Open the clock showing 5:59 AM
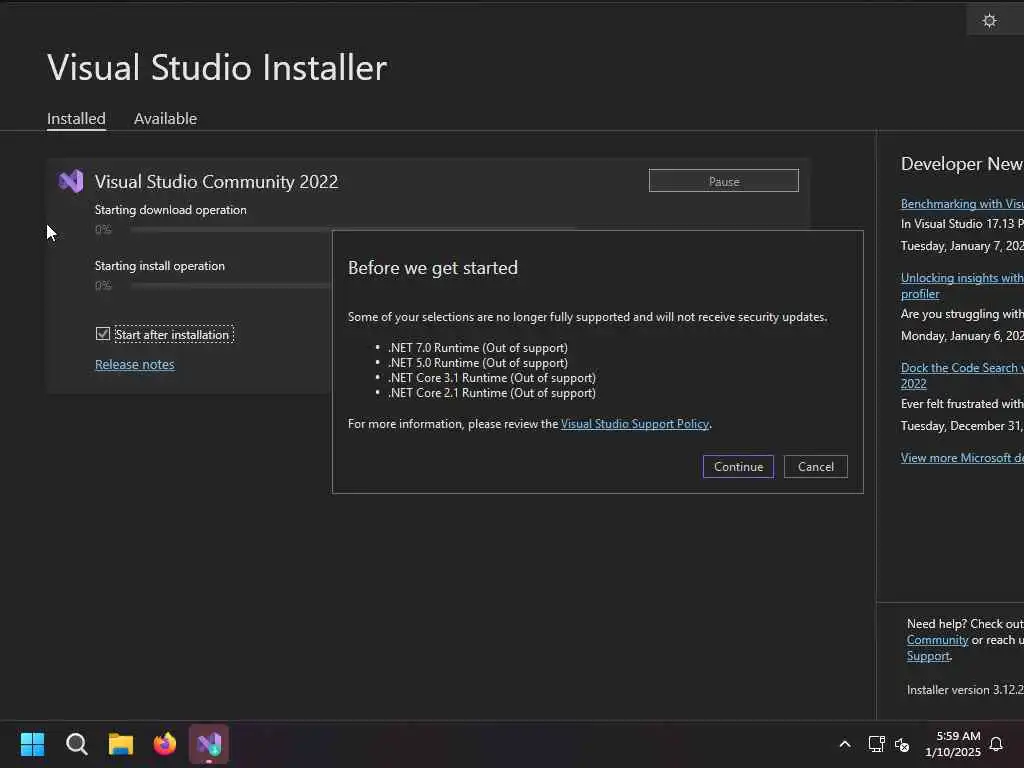 tap(953, 744)
